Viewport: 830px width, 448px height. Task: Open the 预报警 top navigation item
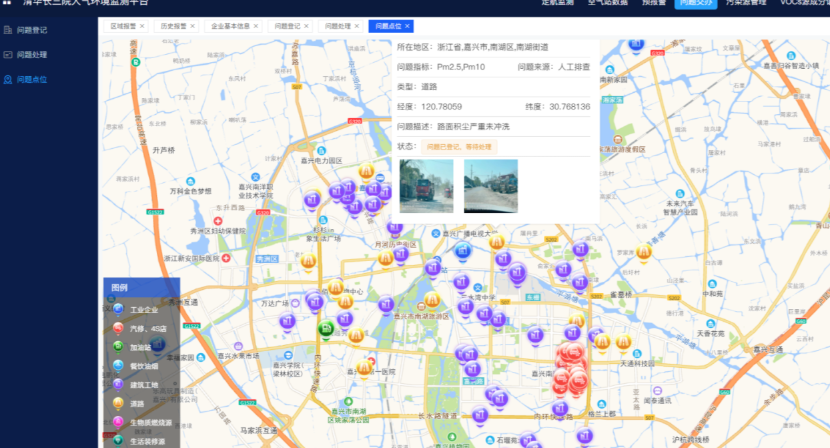coord(654,3)
